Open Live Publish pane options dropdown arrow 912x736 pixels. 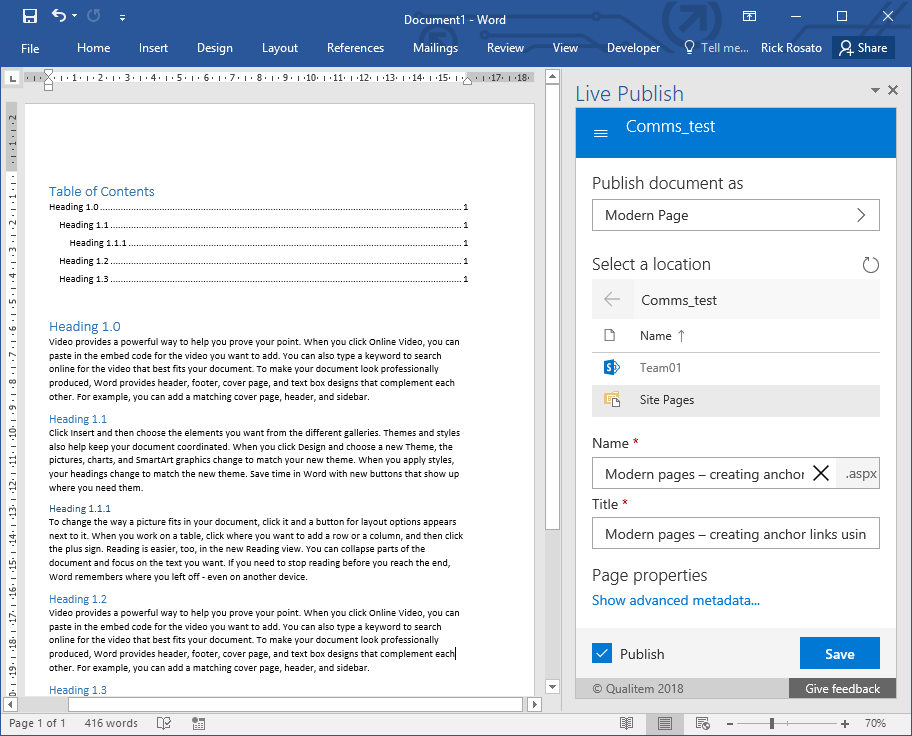tap(875, 90)
